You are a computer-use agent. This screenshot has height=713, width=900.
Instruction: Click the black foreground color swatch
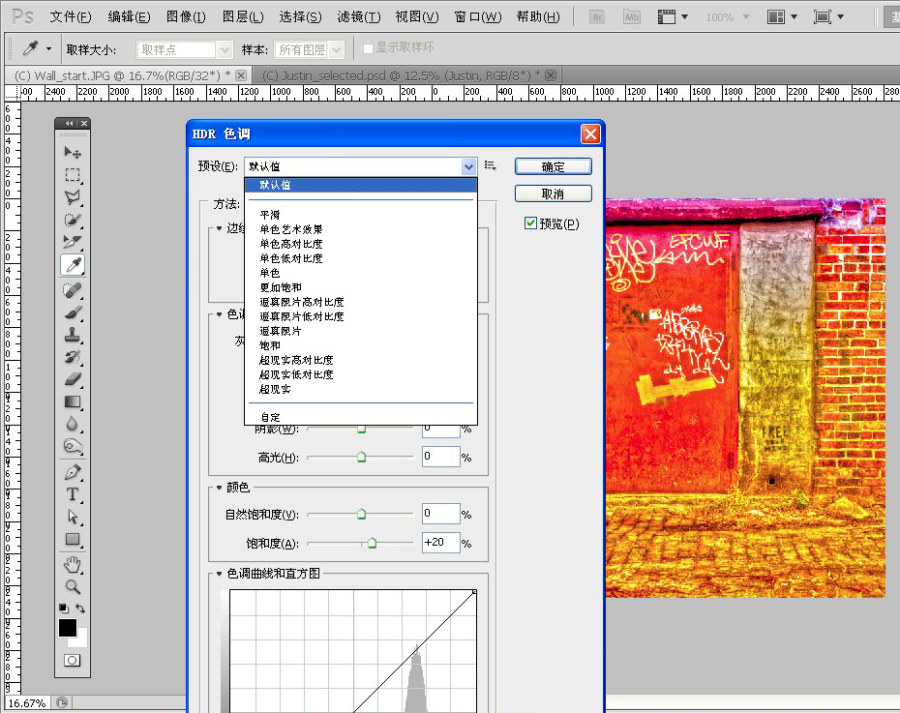(67, 628)
